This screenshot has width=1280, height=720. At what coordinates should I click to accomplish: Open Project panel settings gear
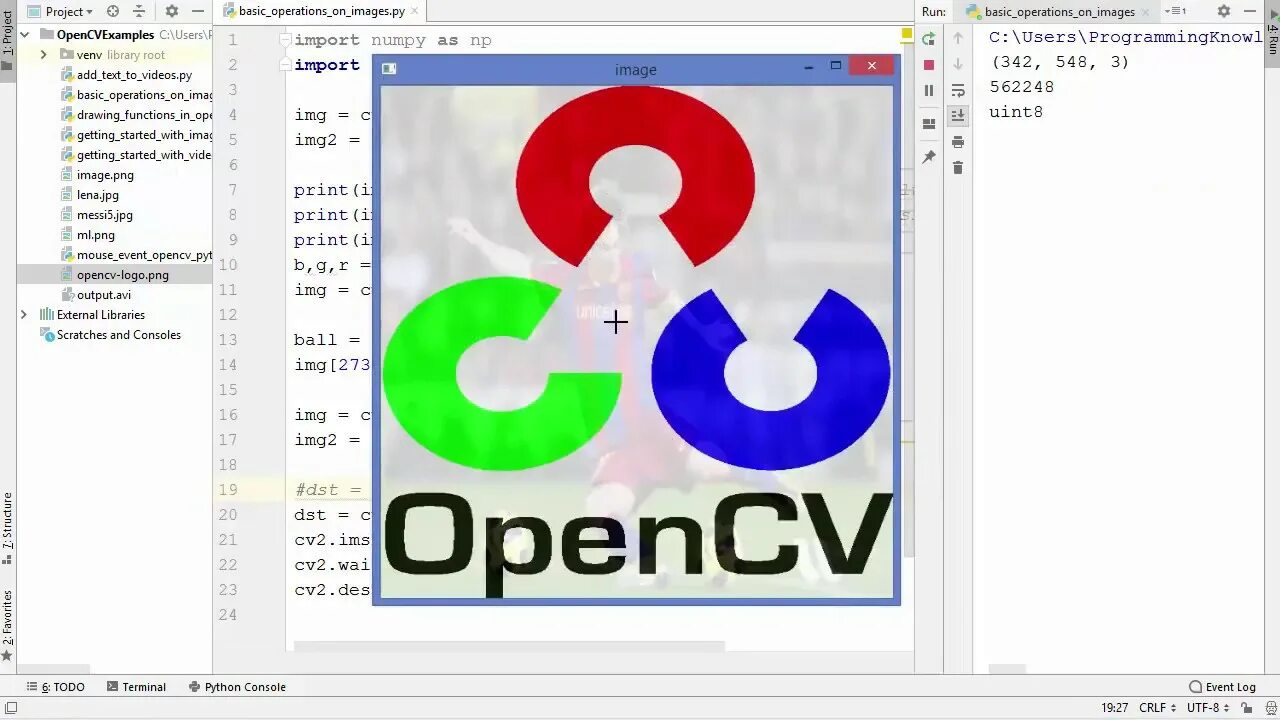pos(171,11)
